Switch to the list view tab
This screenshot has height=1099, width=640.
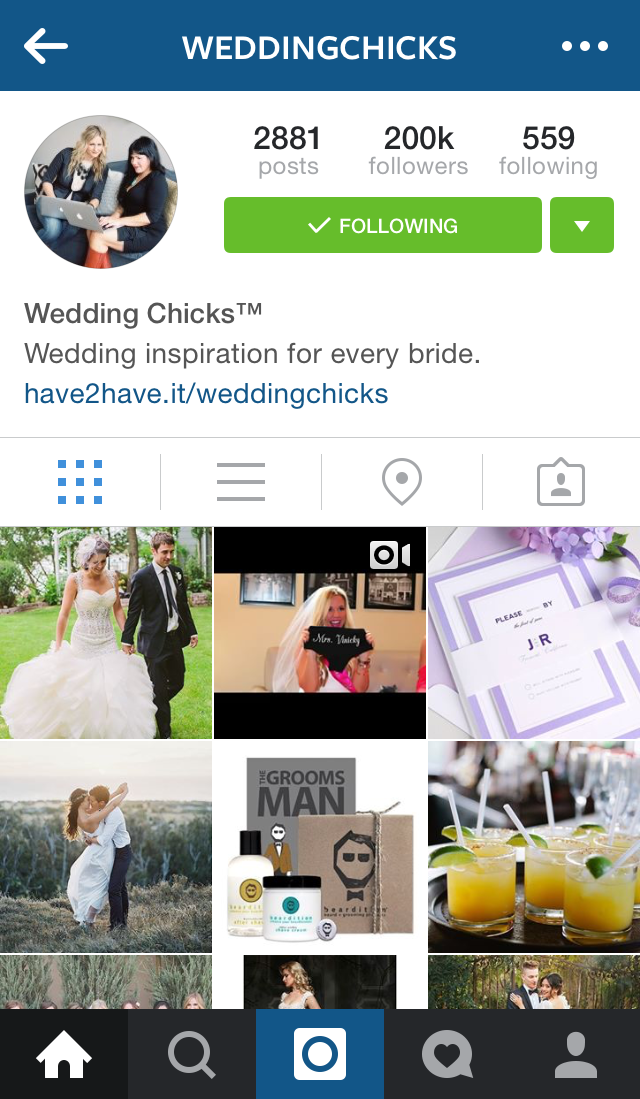pos(240,482)
